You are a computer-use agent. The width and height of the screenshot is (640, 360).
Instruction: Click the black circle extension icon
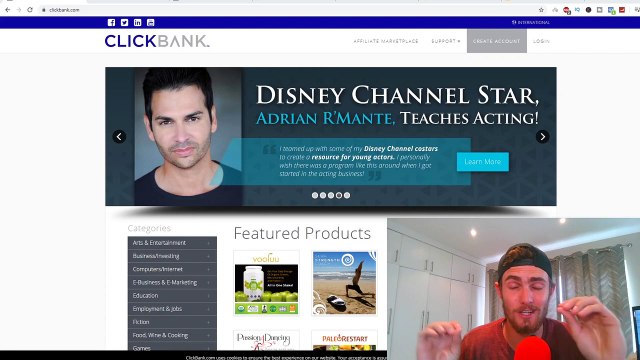[588, 10]
